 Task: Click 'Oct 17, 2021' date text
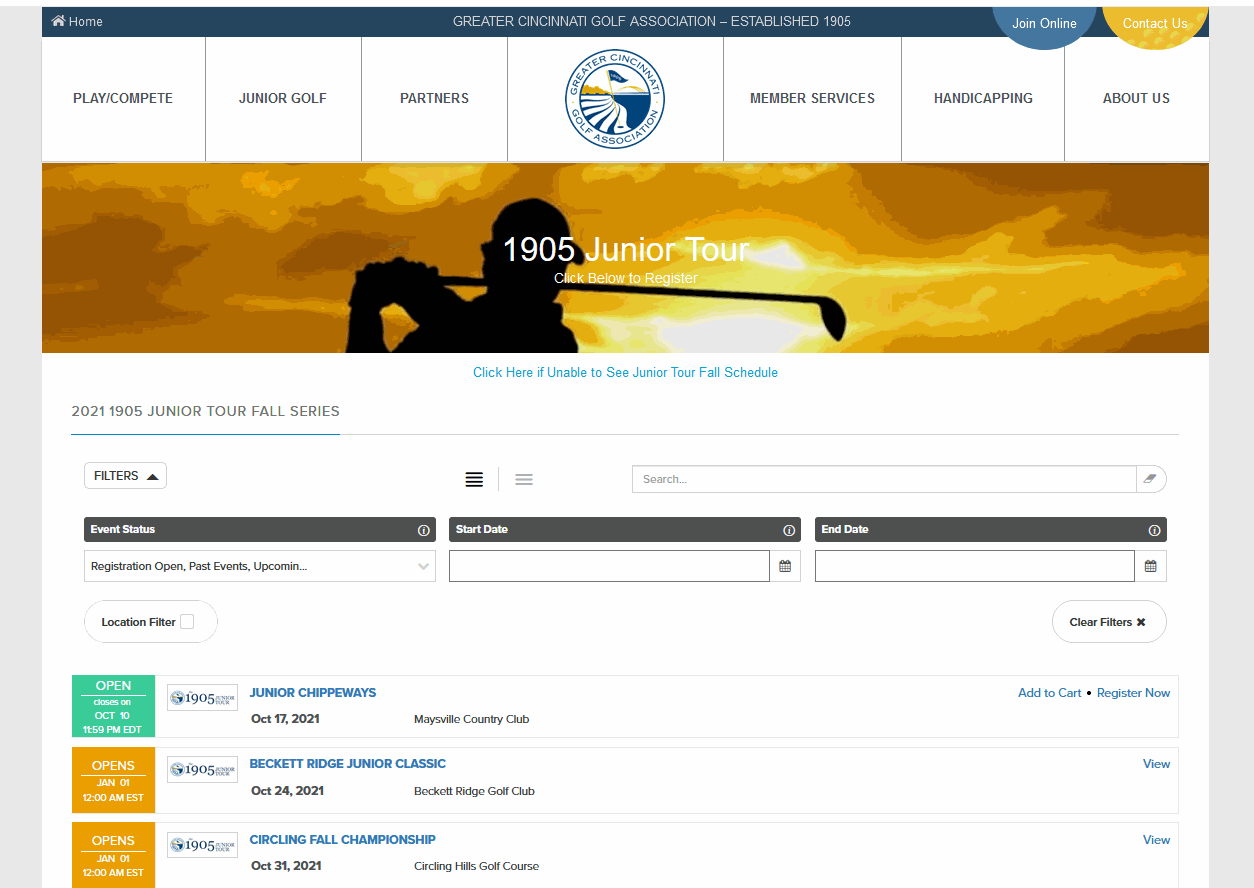(285, 718)
